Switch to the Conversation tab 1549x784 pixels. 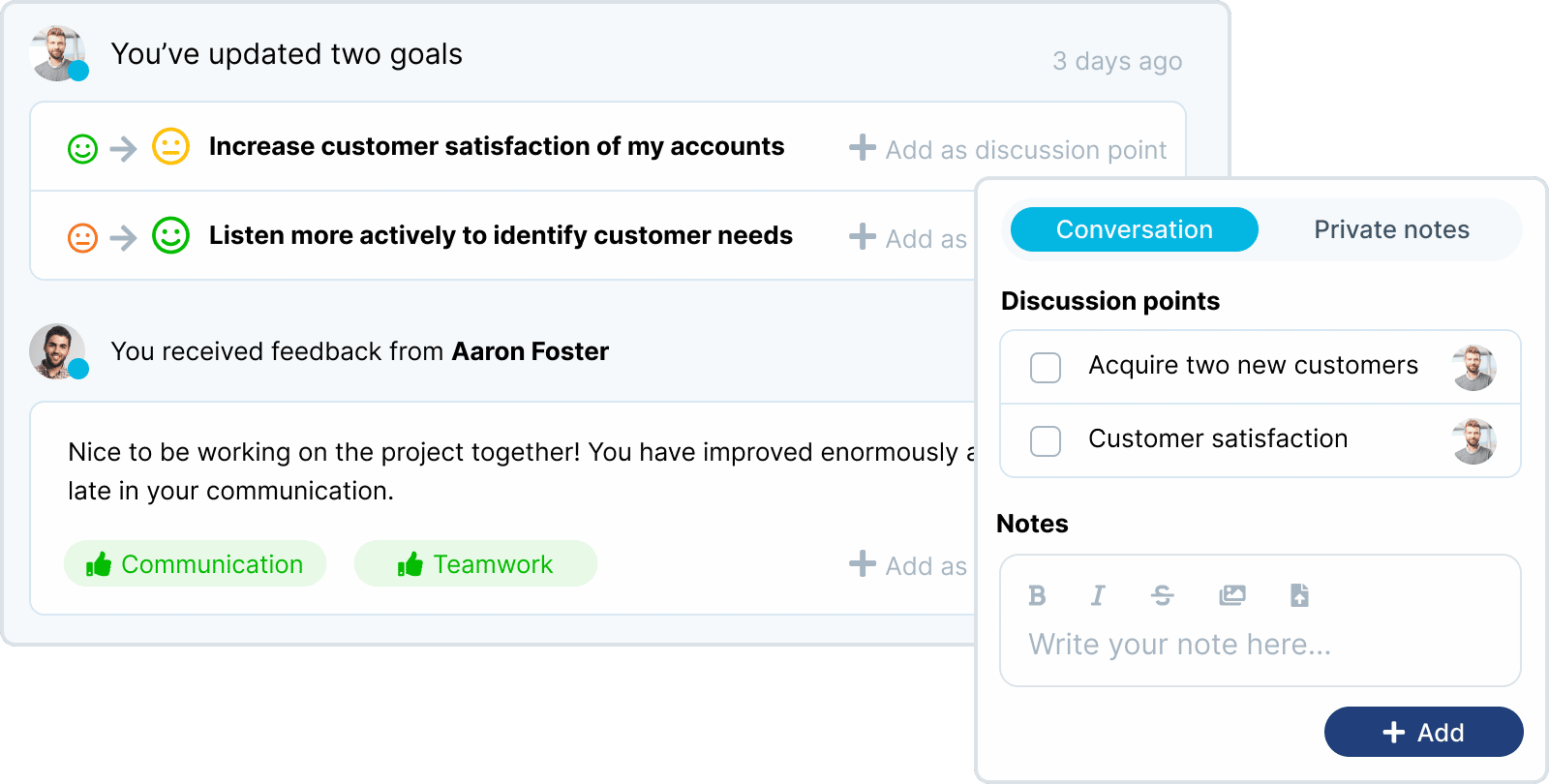pyautogui.click(x=1134, y=229)
